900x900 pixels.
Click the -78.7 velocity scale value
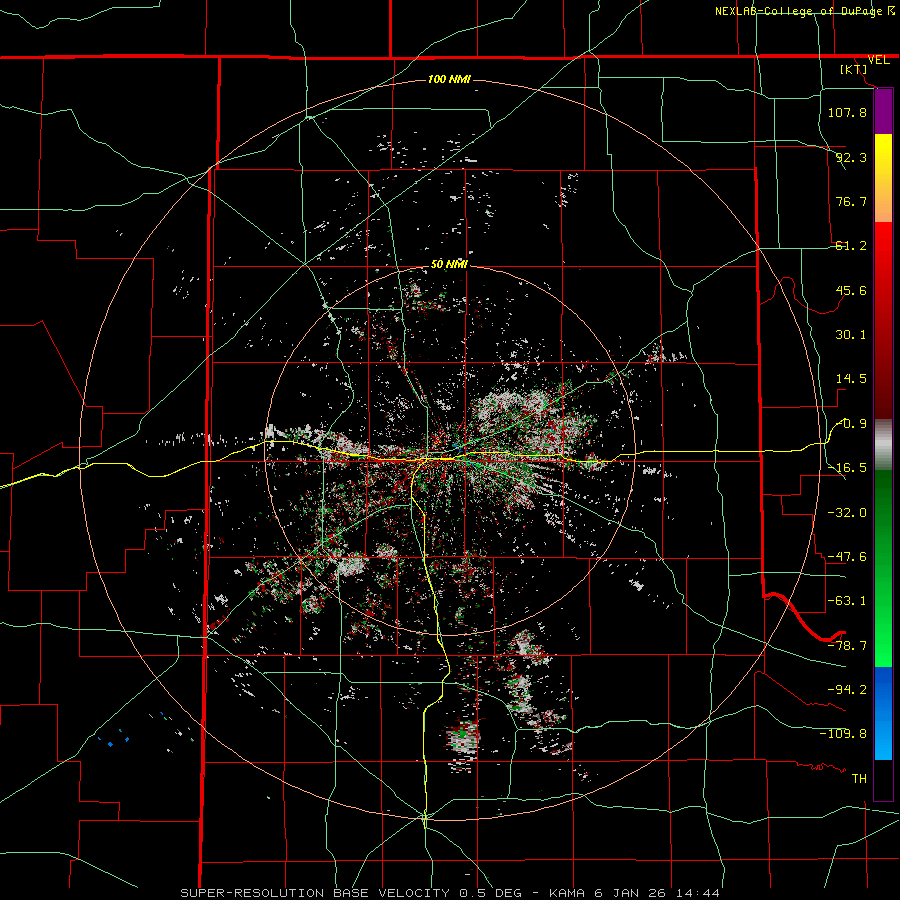847,646
